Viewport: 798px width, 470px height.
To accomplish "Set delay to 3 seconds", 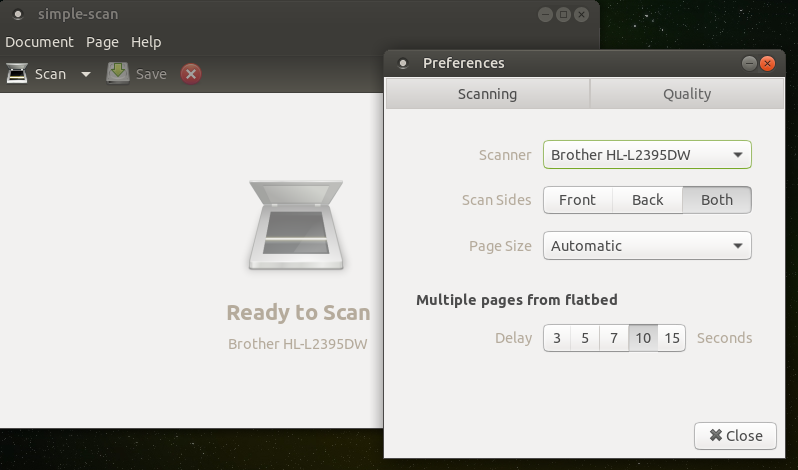I will click(557, 338).
